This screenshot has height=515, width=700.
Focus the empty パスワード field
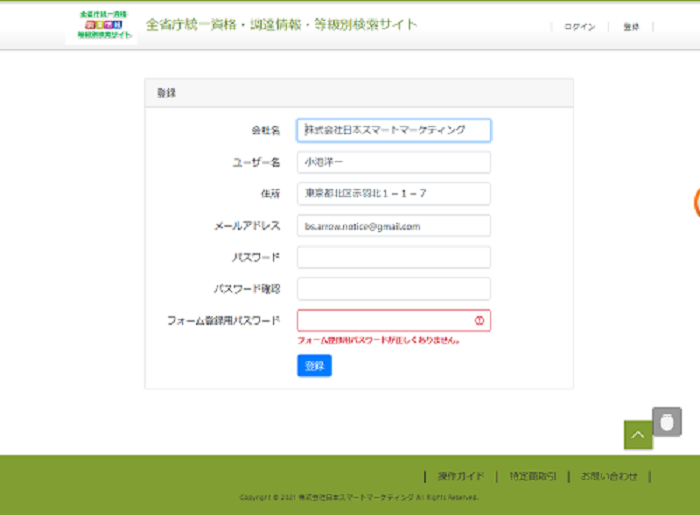click(x=393, y=257)
